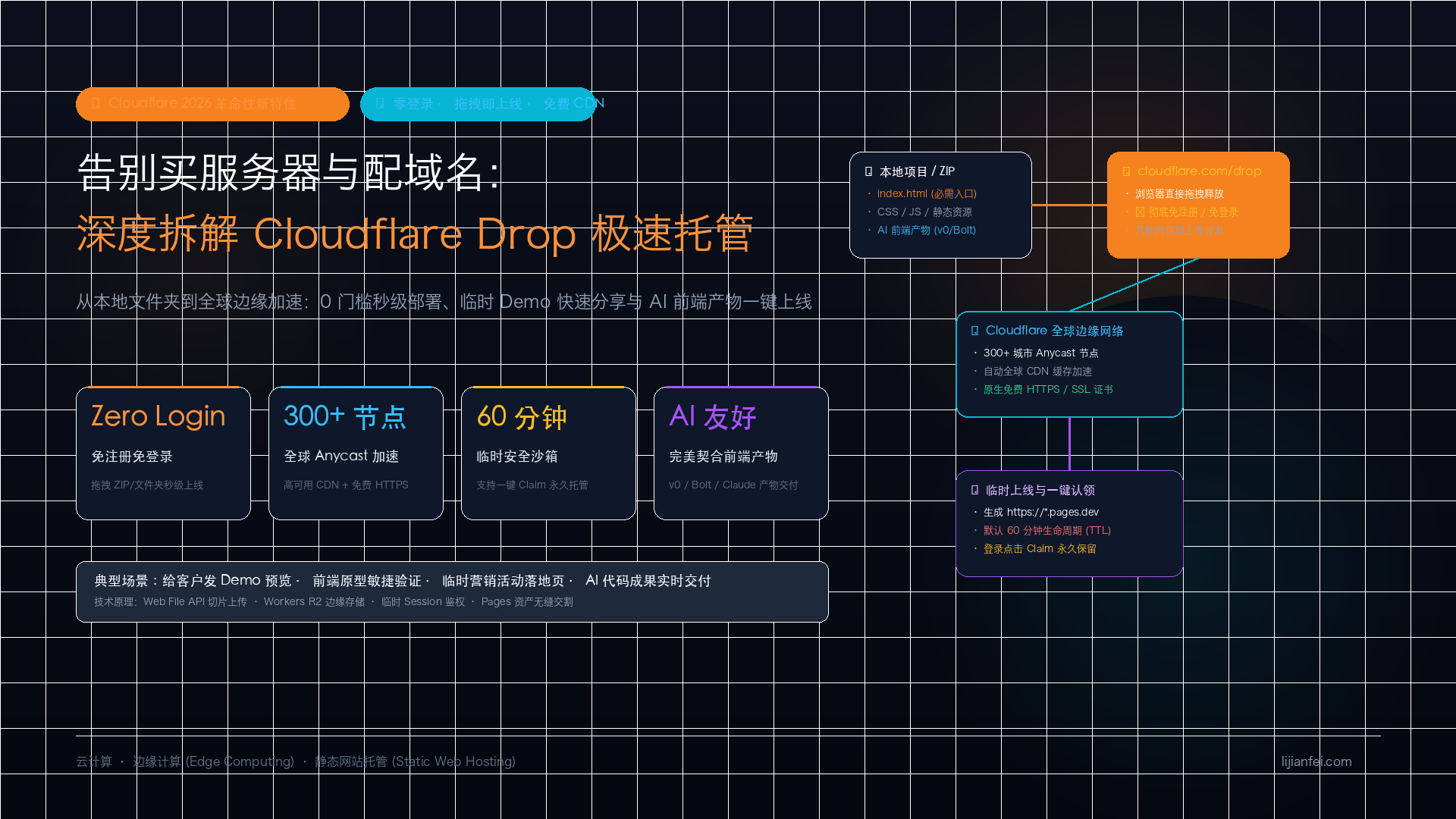The image size is (1456, 819).
Task: Click the 技术原理 line in the bottom panel
Action: tap(334, 602)
